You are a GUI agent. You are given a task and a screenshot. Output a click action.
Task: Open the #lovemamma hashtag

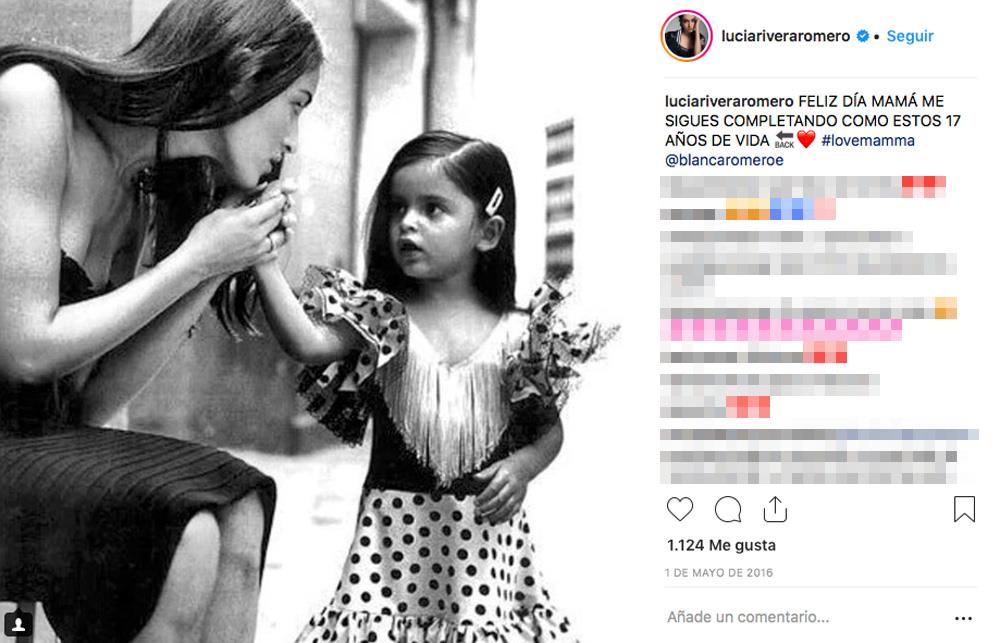pyautogui.click(x=867, y=140)
